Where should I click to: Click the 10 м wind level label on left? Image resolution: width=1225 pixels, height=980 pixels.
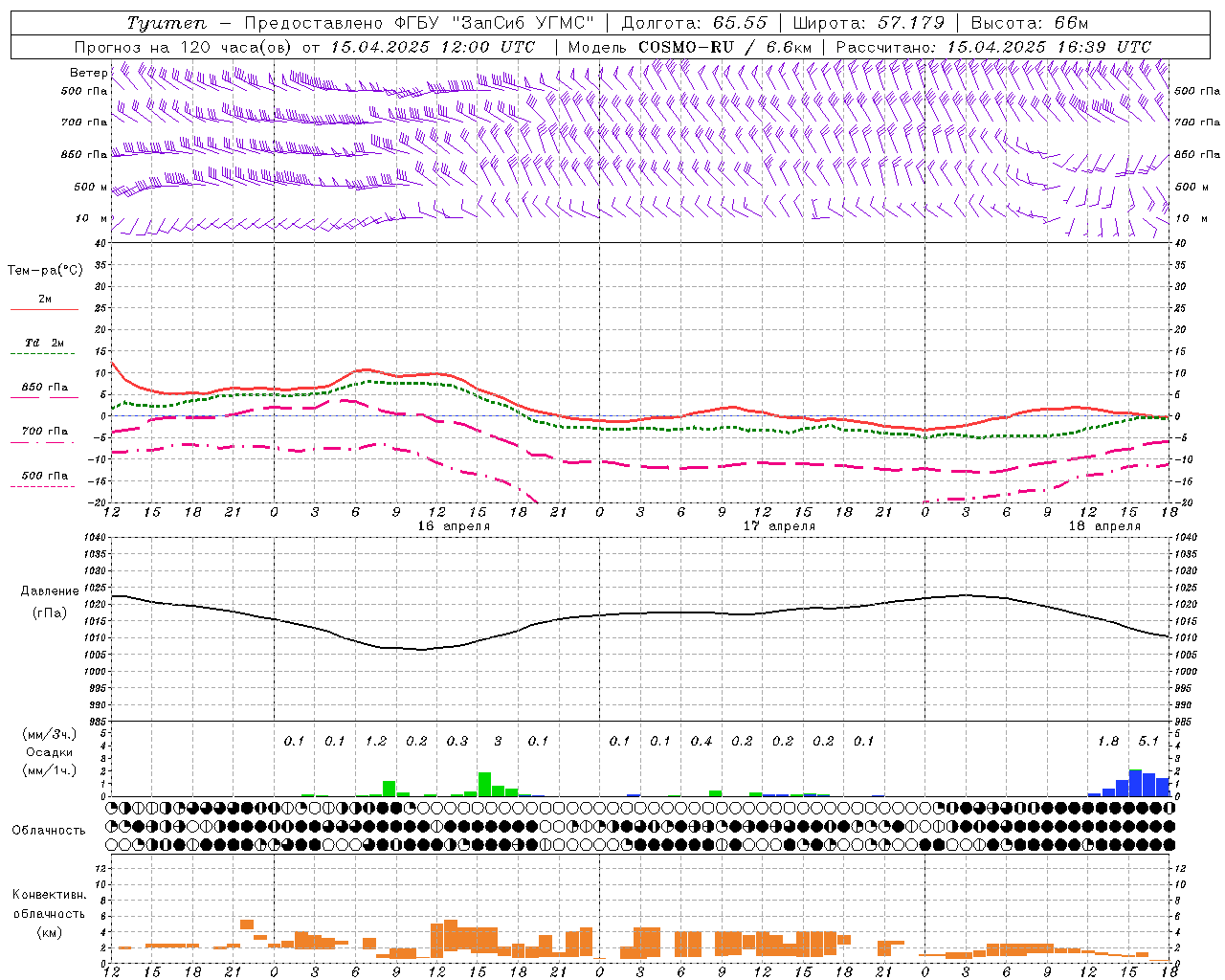coord(92,218)
